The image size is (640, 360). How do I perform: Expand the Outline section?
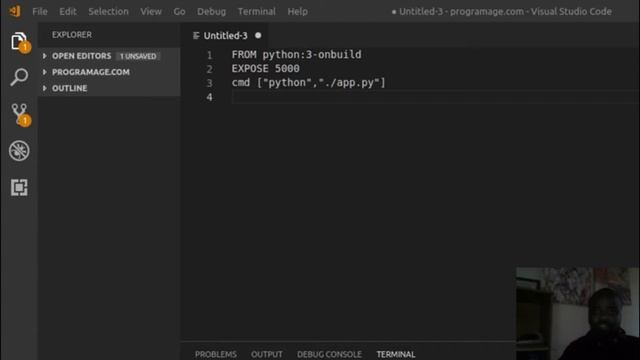[x=109, y=88]
